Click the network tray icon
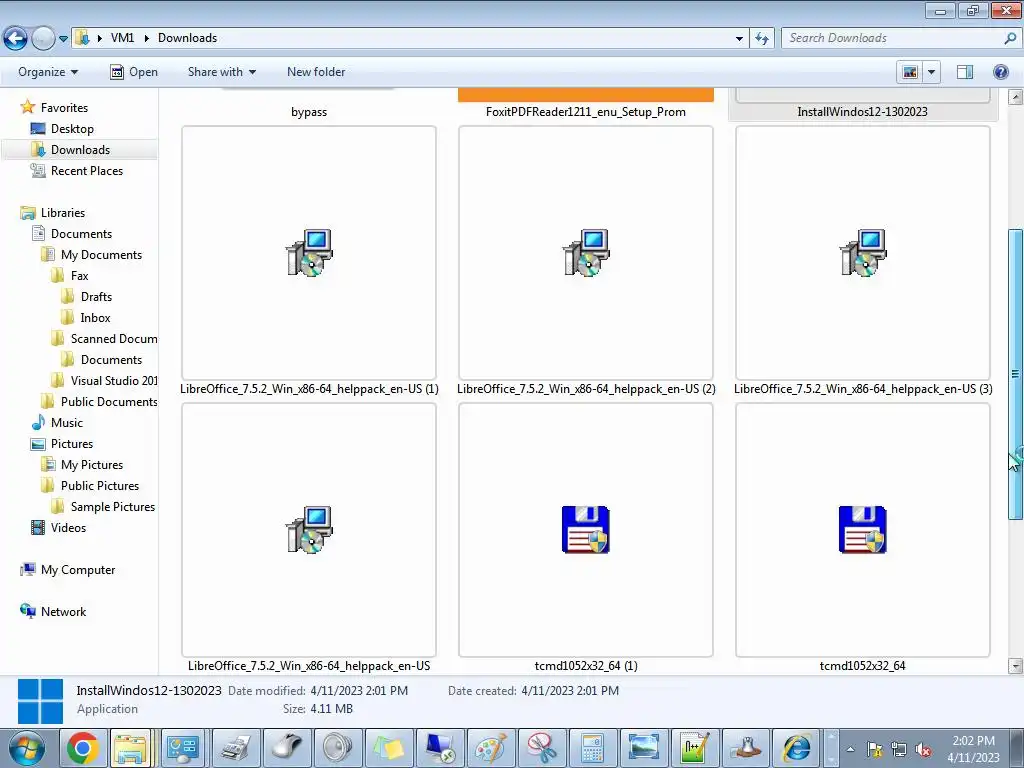This screenshot has width=1024, height=768. [x=899, y=750]
